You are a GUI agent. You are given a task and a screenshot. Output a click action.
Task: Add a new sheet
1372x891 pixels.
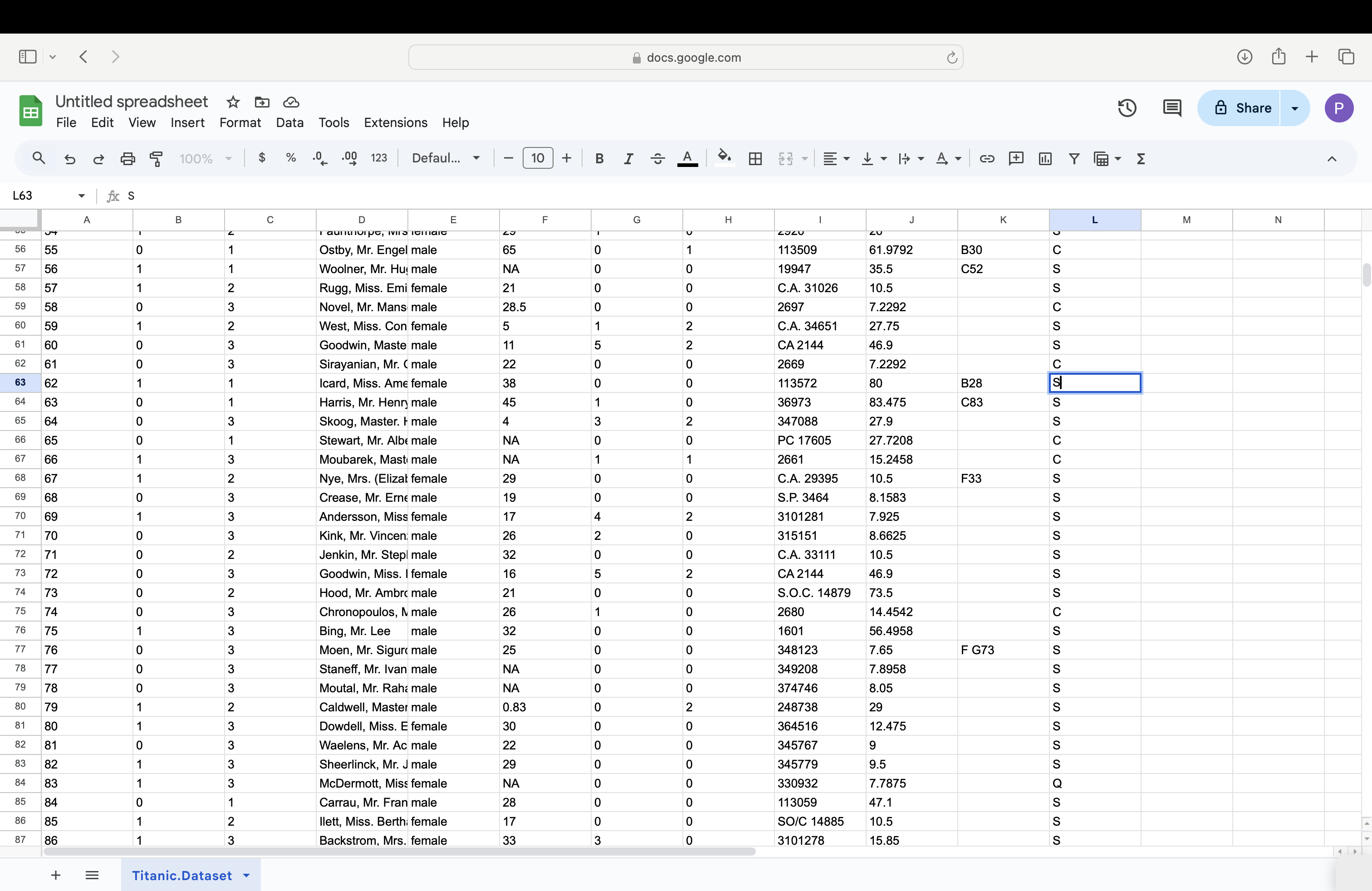(55, 875)
